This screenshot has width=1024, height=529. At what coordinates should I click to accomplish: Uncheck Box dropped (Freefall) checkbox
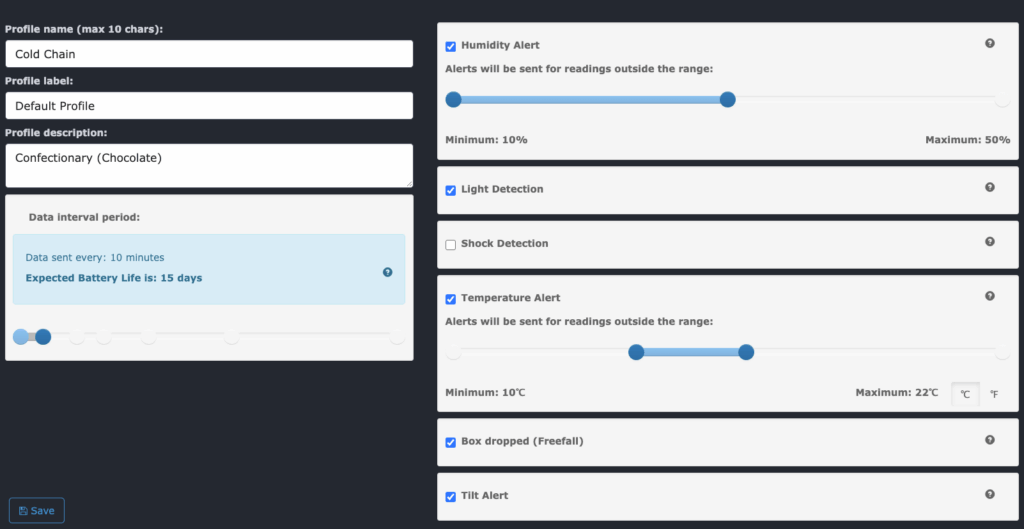coord(451,442)
